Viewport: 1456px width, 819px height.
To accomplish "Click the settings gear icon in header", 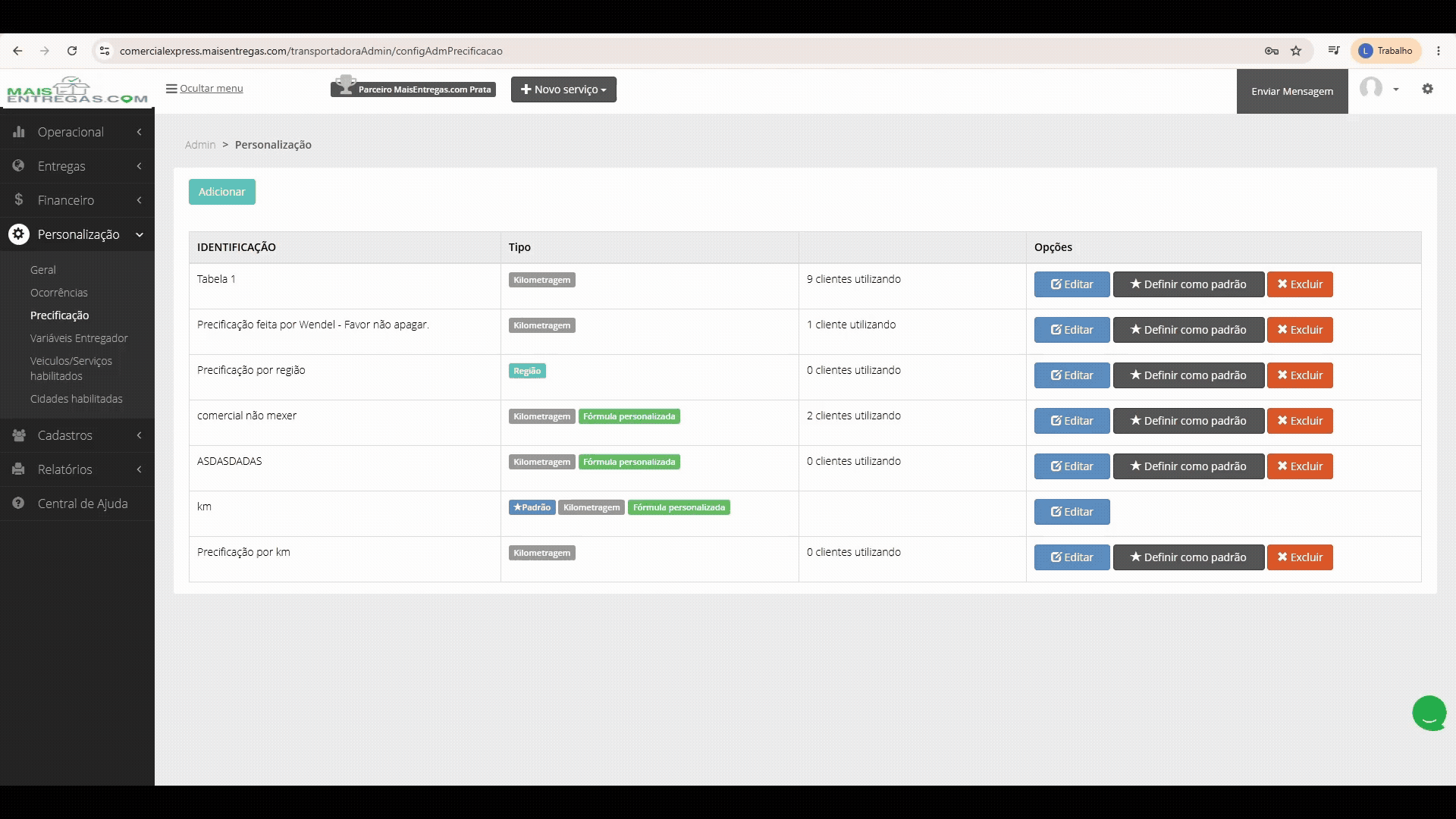I will tap(1427, 89).
